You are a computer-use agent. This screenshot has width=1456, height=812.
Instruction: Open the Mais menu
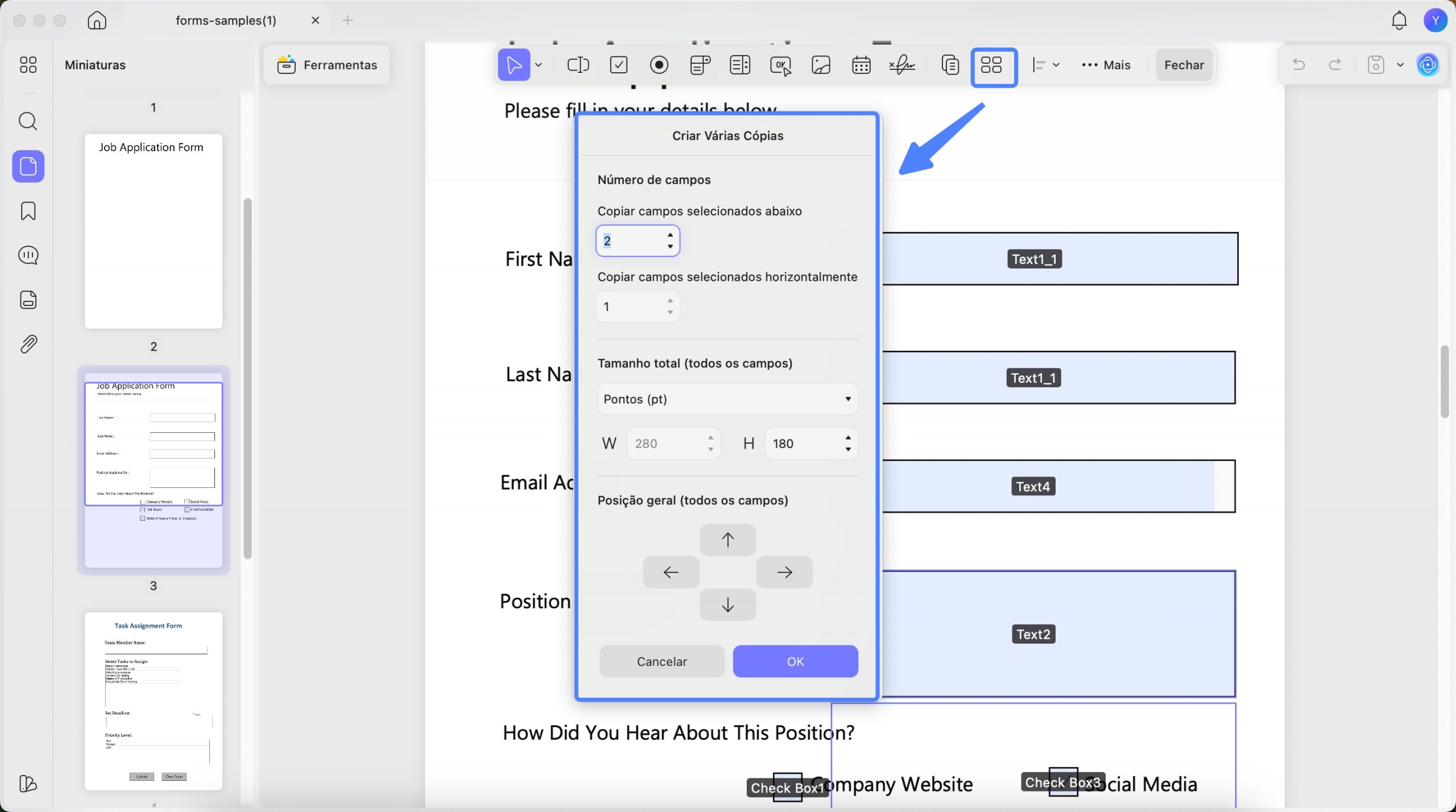tap(1106, 65)
